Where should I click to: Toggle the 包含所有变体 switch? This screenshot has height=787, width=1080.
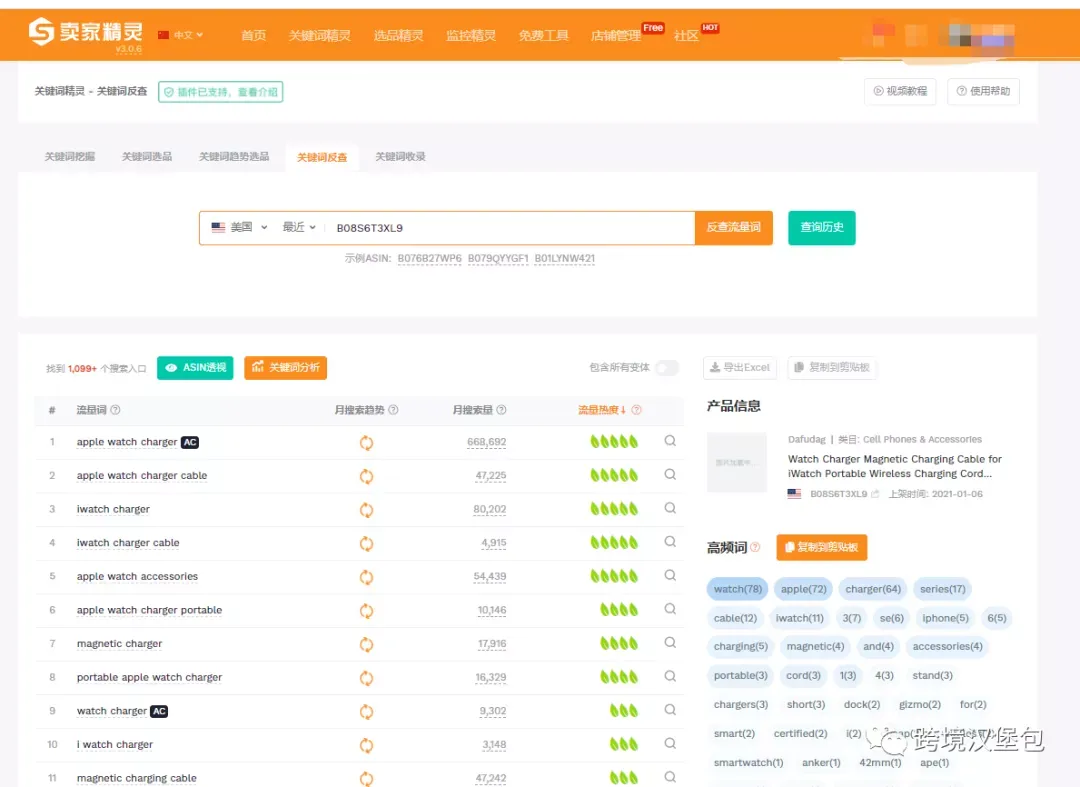click(667, 368)
